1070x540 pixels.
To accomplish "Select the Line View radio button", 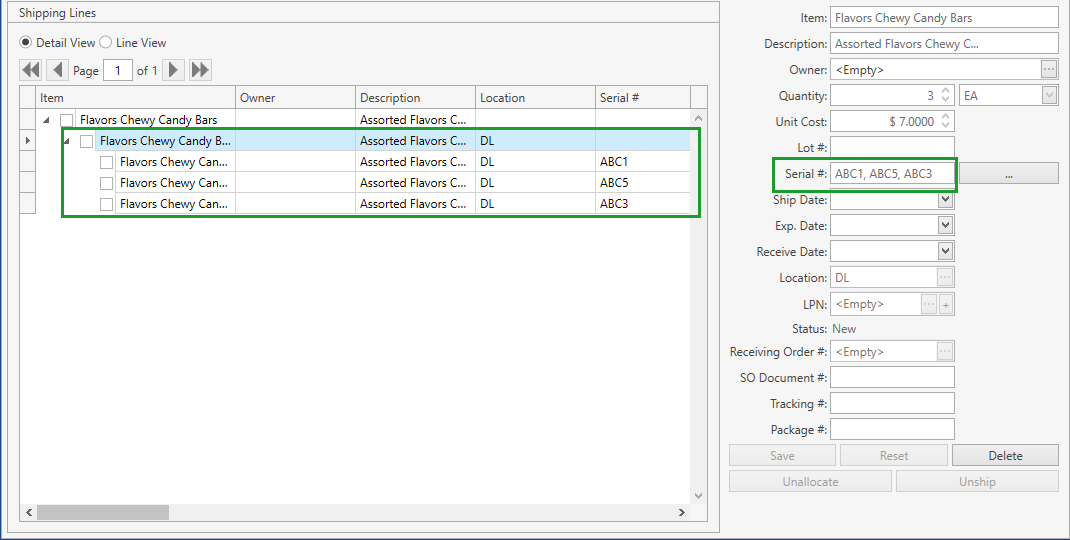I will pyautogui.click(x=106, y=43).
